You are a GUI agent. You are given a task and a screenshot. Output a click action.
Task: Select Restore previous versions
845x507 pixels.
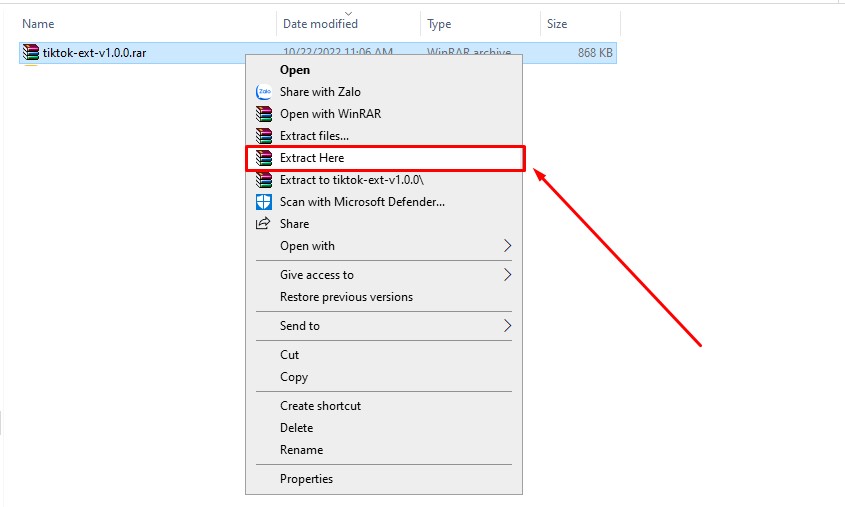(346, 297)
